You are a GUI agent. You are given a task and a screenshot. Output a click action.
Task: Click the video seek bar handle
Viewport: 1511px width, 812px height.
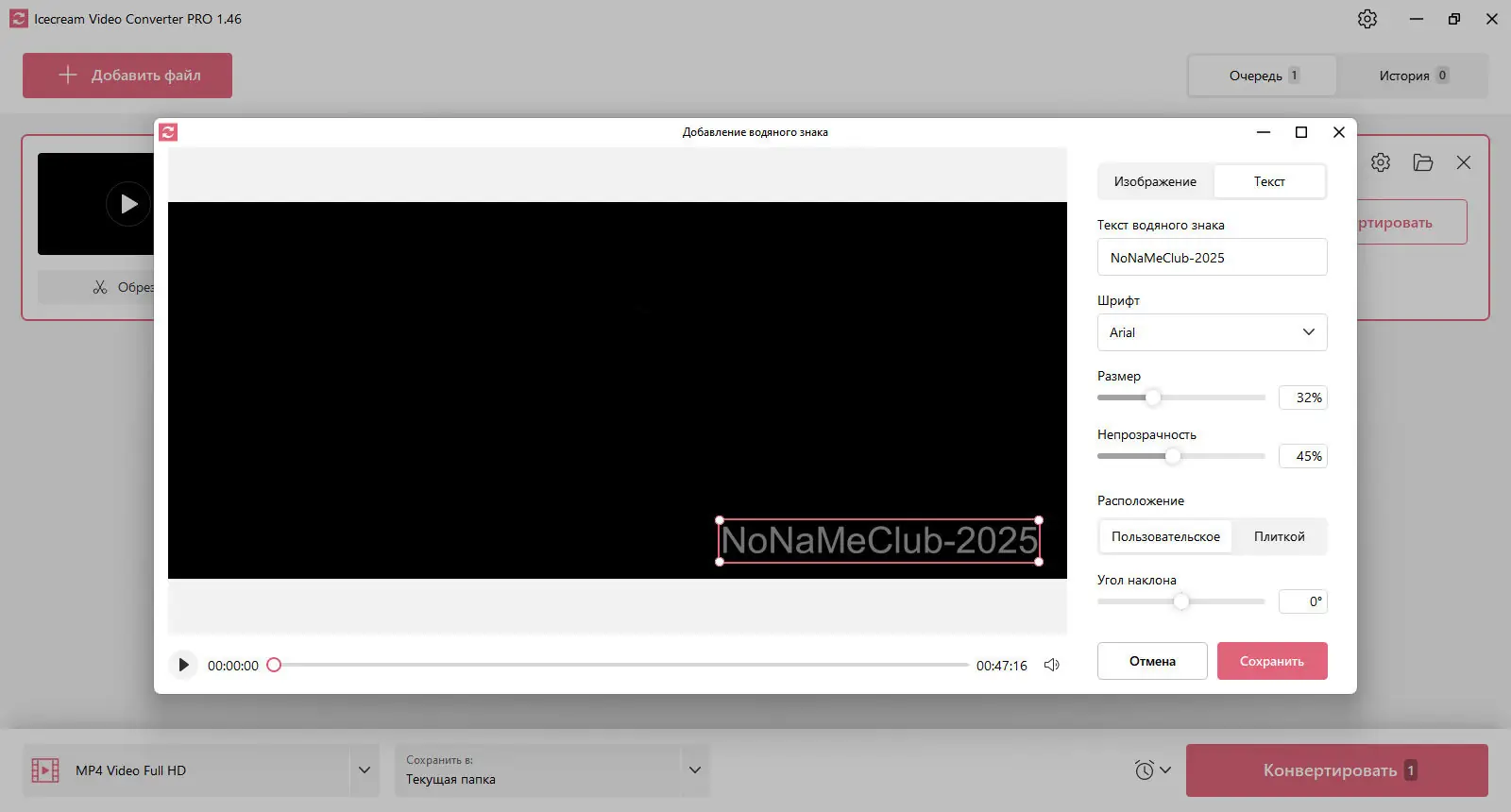pos(274,665)
